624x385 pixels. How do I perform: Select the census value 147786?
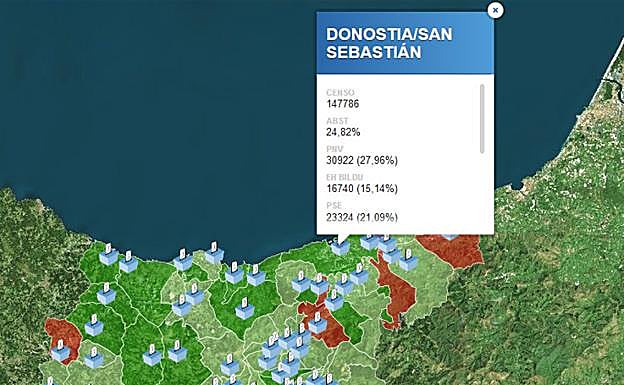pos(342,104)
